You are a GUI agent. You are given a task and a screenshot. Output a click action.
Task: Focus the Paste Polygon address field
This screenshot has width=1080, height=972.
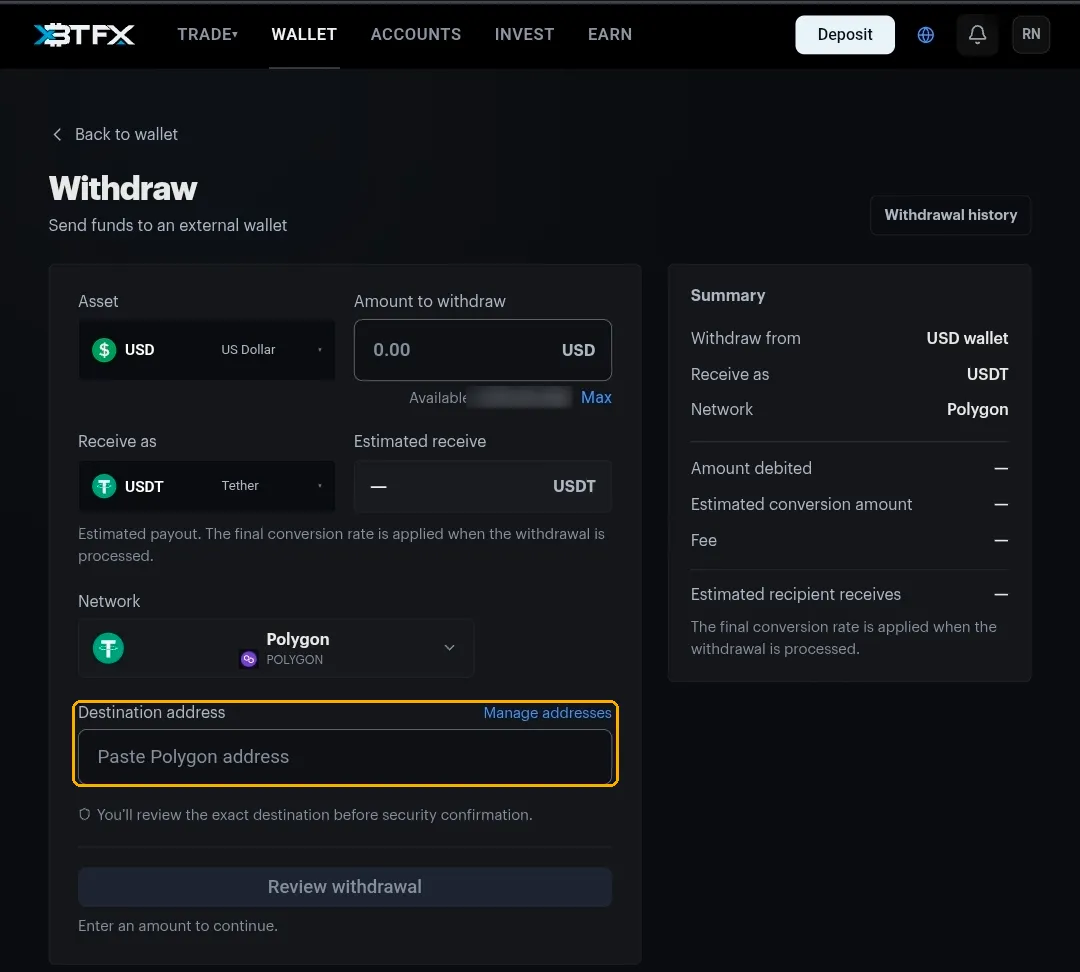[344, 756]
